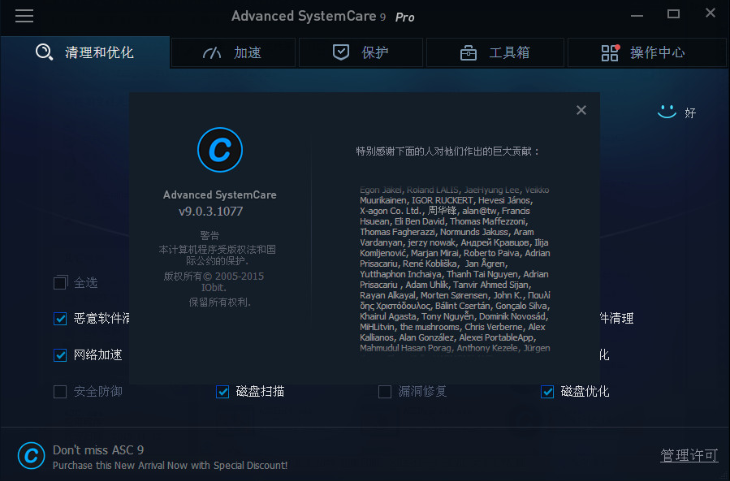Enable the 漏洞修复 checkbox
Viewport: 730px width, 481px height.
point(385,392)
